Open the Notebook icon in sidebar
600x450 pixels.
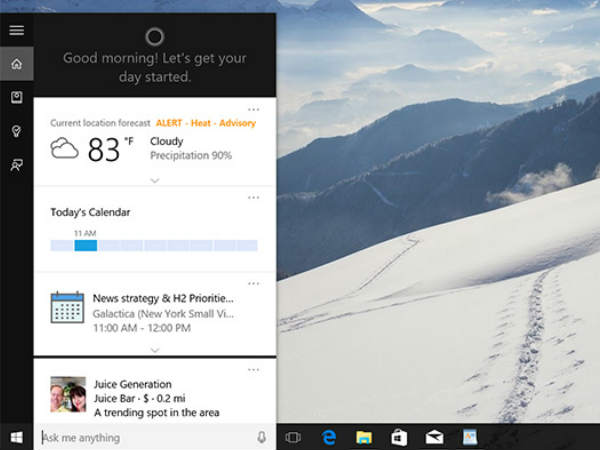[16, 98]
